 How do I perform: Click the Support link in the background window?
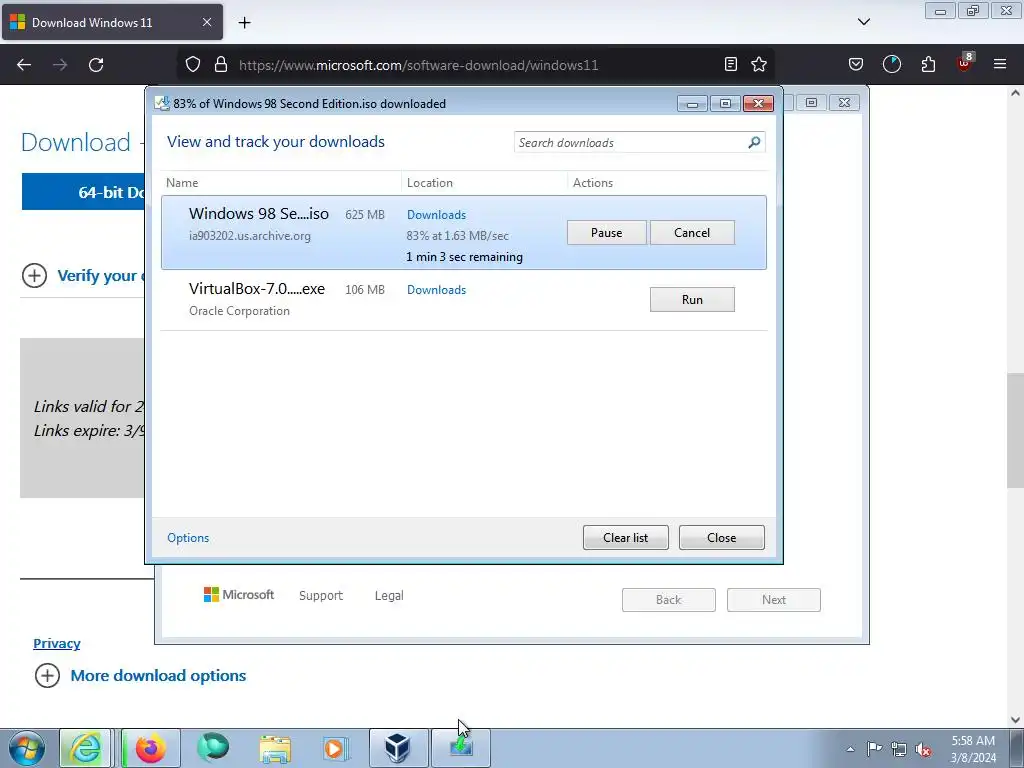(x=321, y=596)
